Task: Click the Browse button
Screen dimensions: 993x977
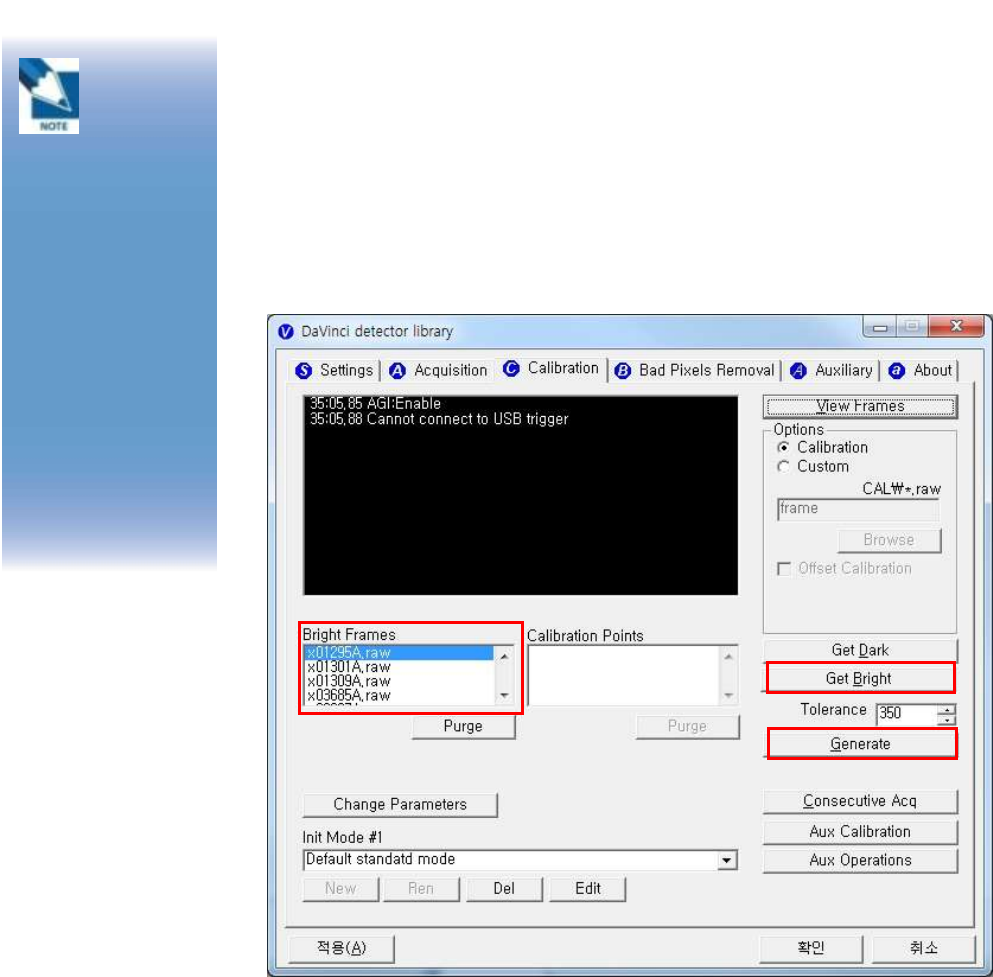Action: (889, 540)
